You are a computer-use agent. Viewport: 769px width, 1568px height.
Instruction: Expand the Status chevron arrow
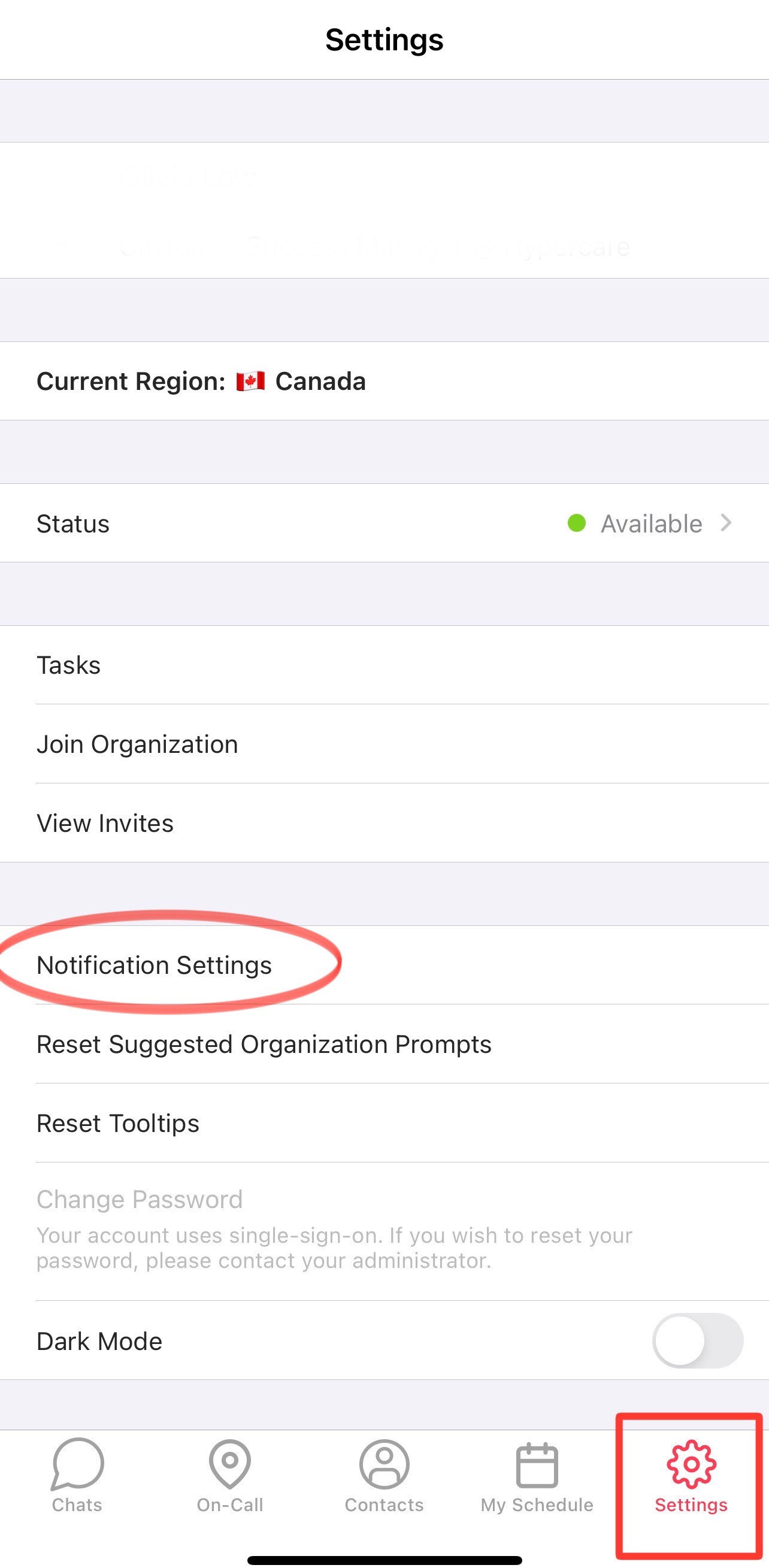click(726, 523)
